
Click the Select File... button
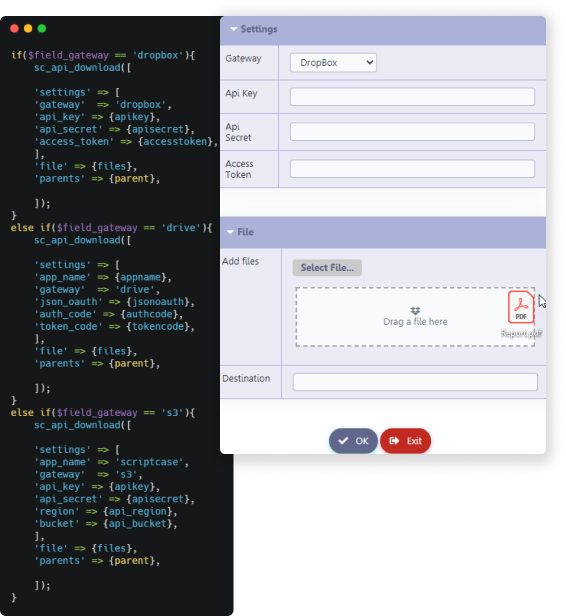pyautogui.click(x=327, y=268)
